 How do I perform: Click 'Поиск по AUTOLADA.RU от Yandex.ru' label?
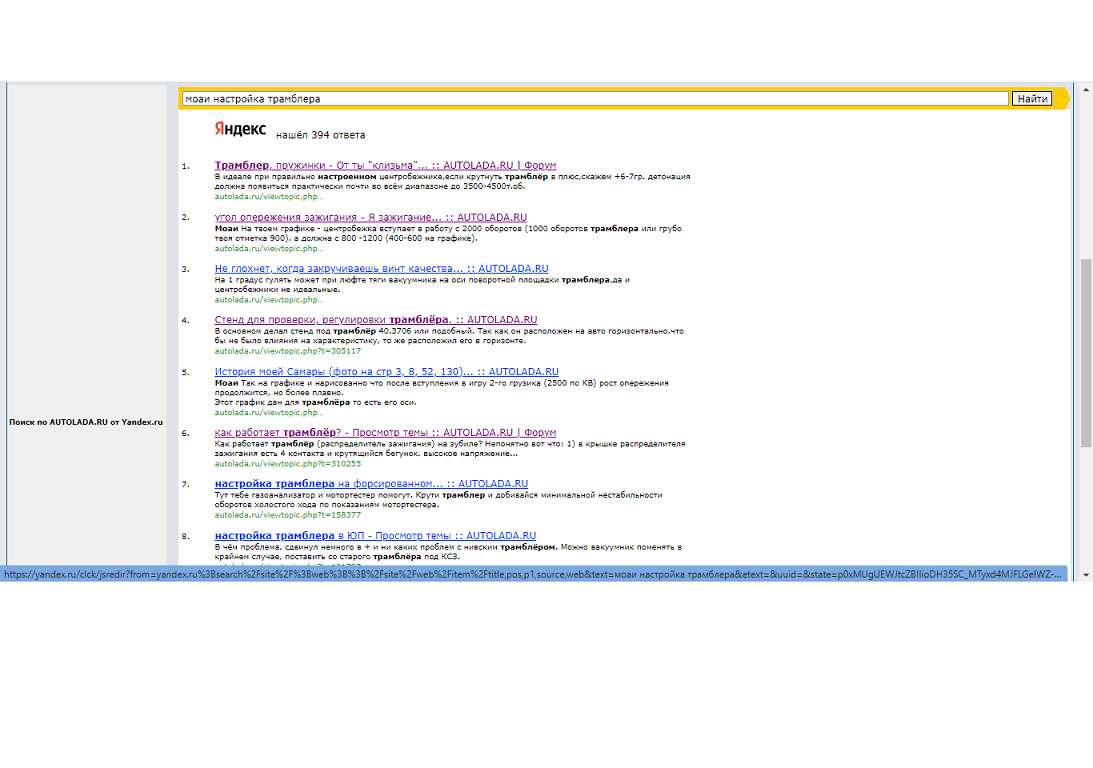pyautogui.click(x=86, y=423)
